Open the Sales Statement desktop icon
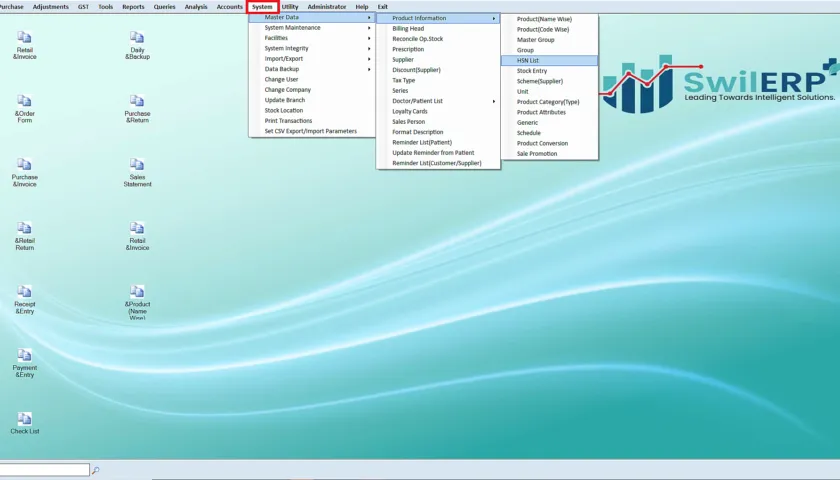The image size is (840, 480). point(137,172)
